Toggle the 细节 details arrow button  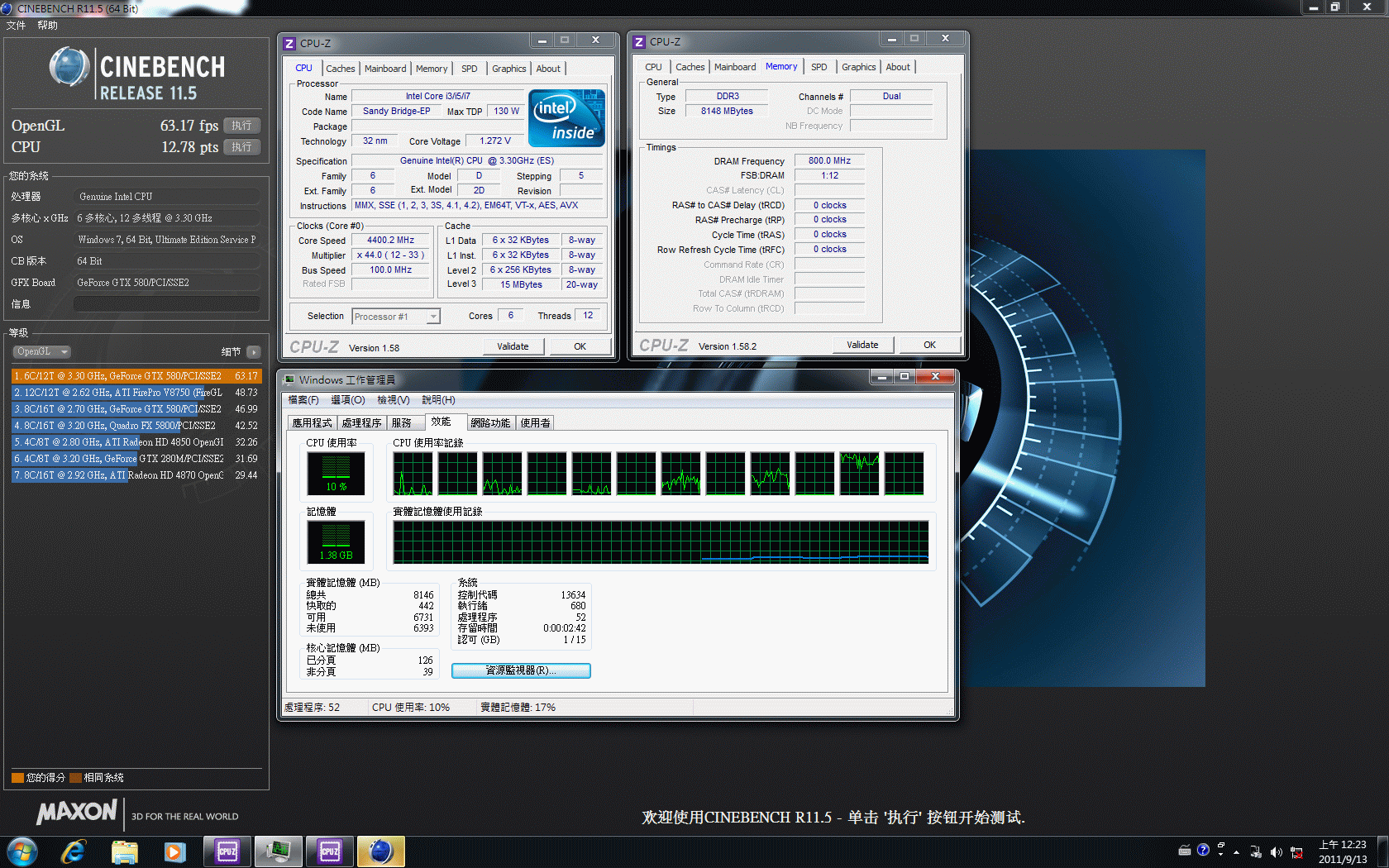click(253, 352)
